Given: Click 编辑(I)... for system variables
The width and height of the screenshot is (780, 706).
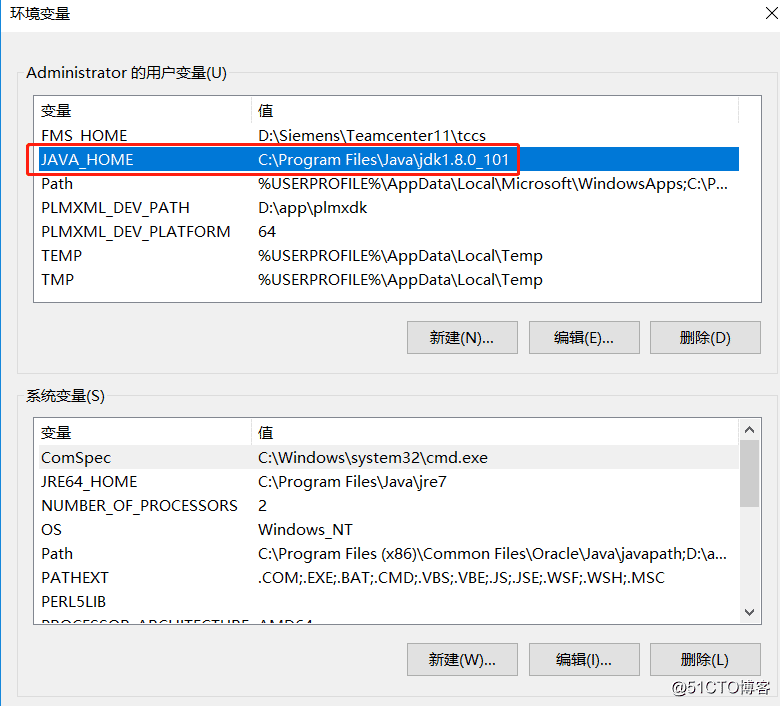Looking at the screenshot, I should tap(584, 660).
